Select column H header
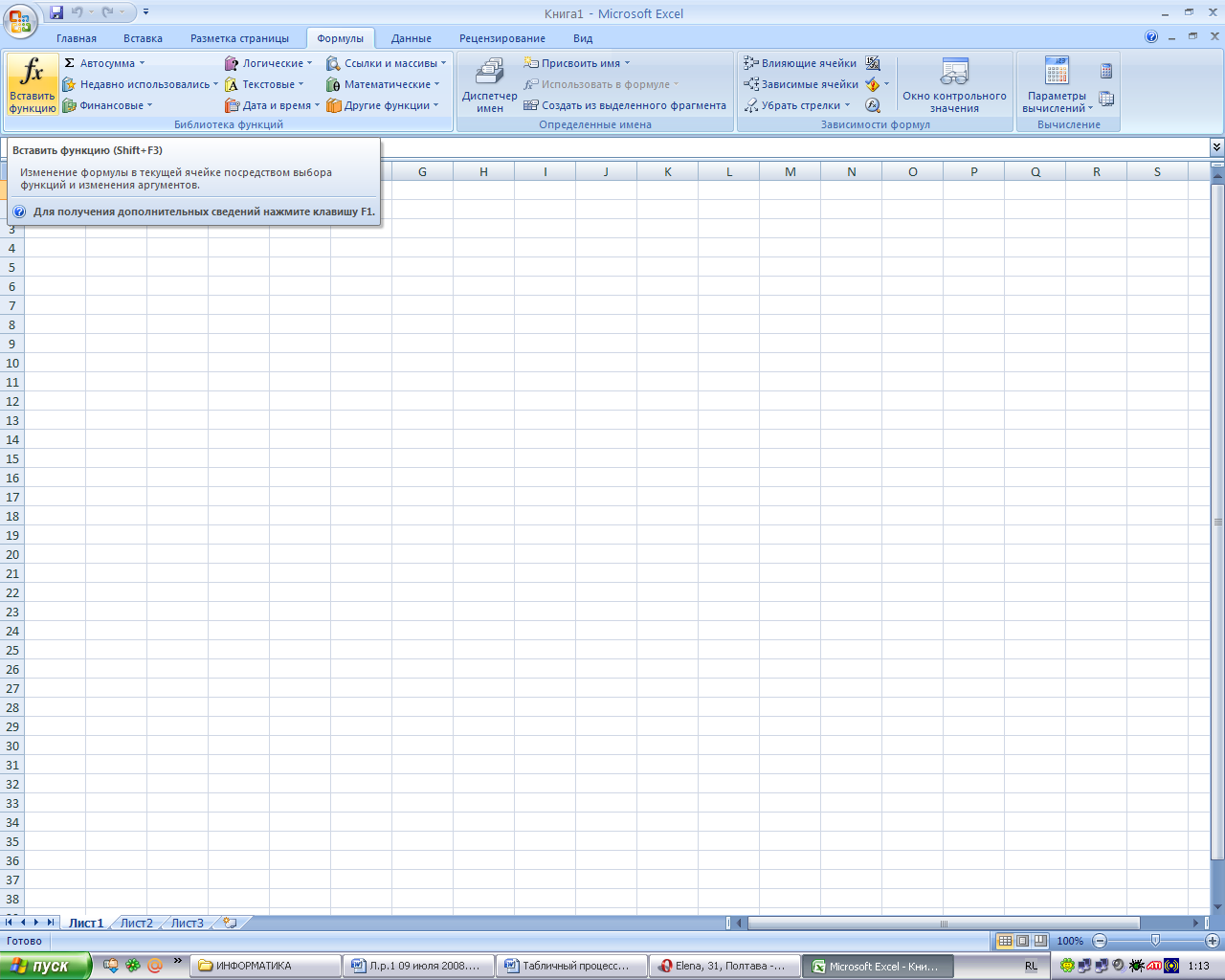 coord(483,172)
